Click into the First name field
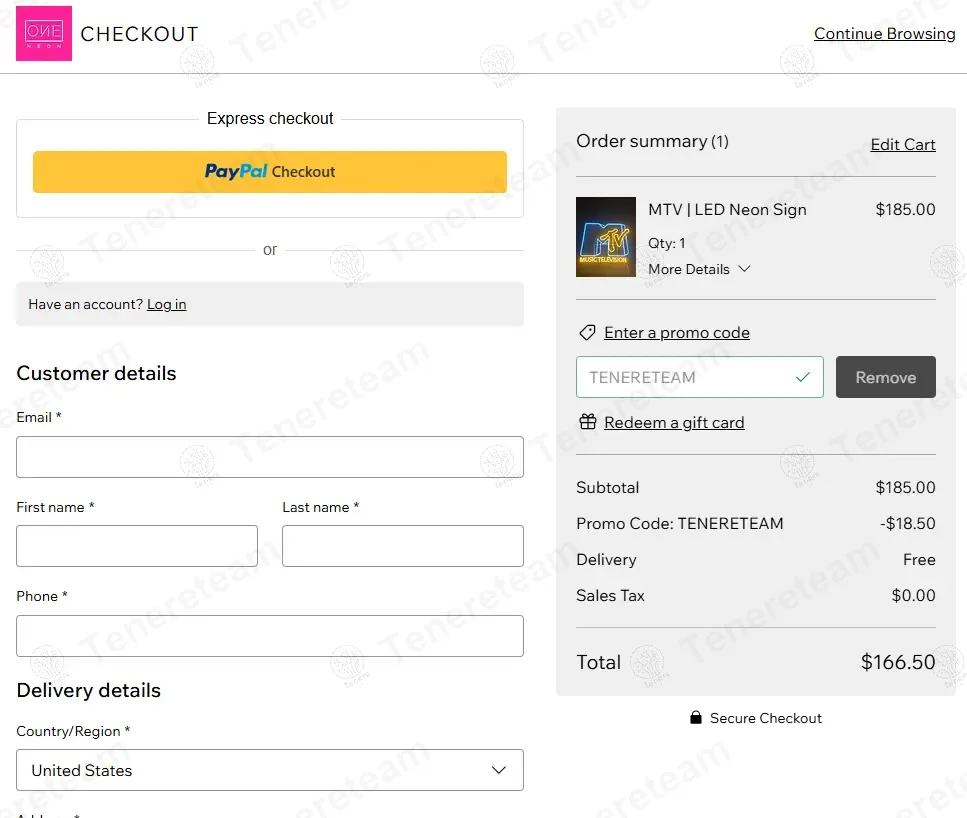This screenshot has width=967, height=818. click(x=137, y=546)
